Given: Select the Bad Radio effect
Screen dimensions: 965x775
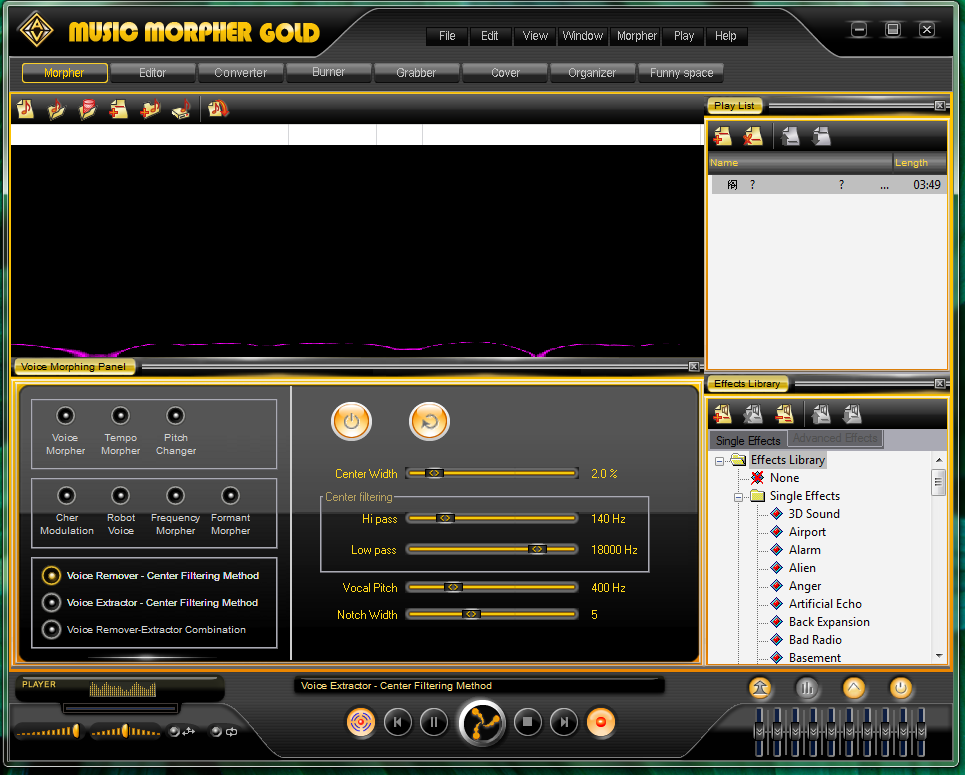Looking at the screenshot, I should 815,640.
